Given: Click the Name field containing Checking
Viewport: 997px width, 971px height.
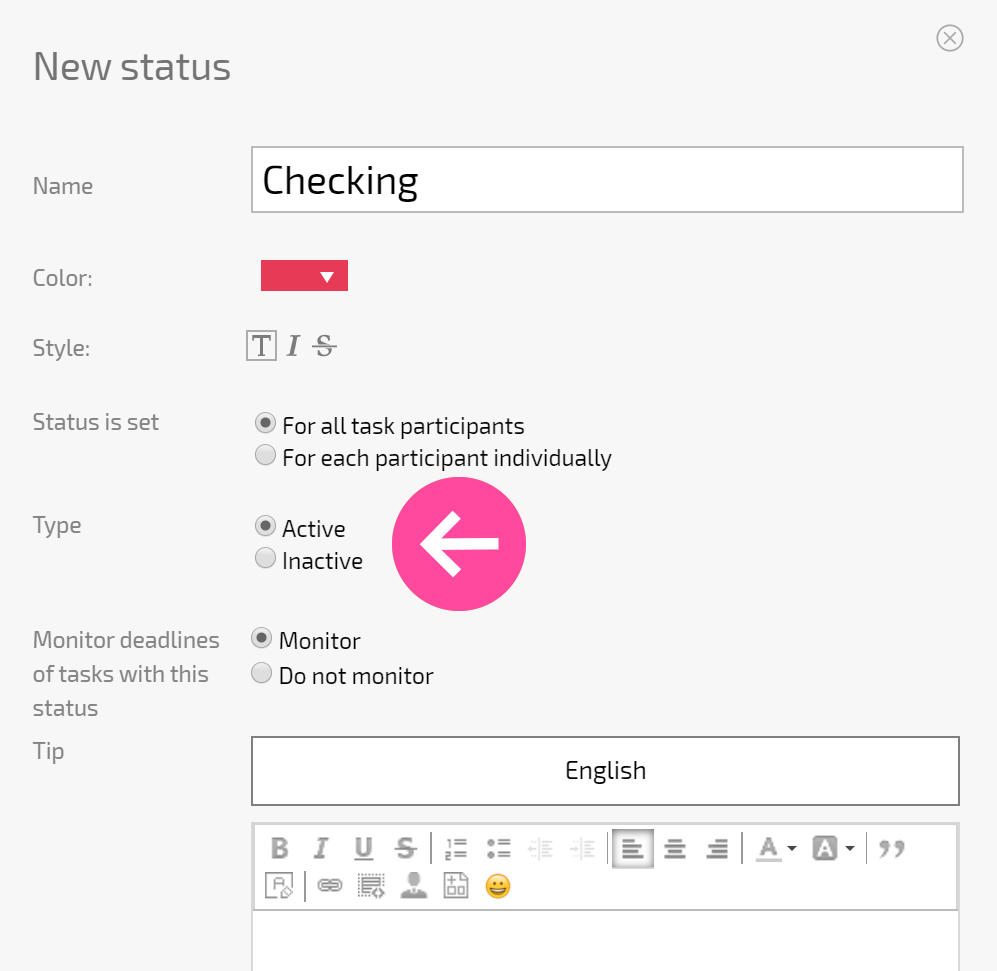Looking at the screenshot, I should click(607, 179).
